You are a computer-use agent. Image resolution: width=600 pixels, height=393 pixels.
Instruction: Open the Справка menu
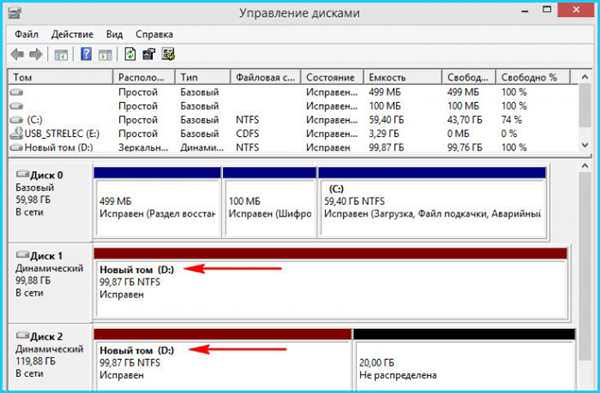click(154, 34)
